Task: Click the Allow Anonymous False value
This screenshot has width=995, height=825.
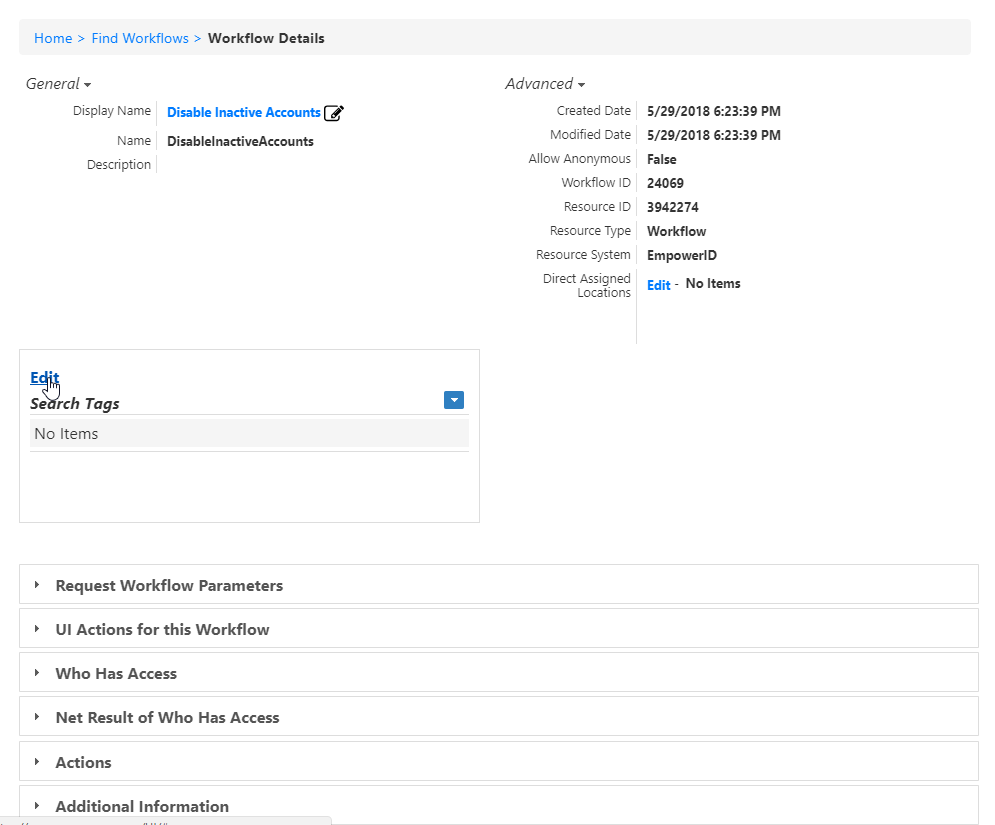Action: (662, 158)
